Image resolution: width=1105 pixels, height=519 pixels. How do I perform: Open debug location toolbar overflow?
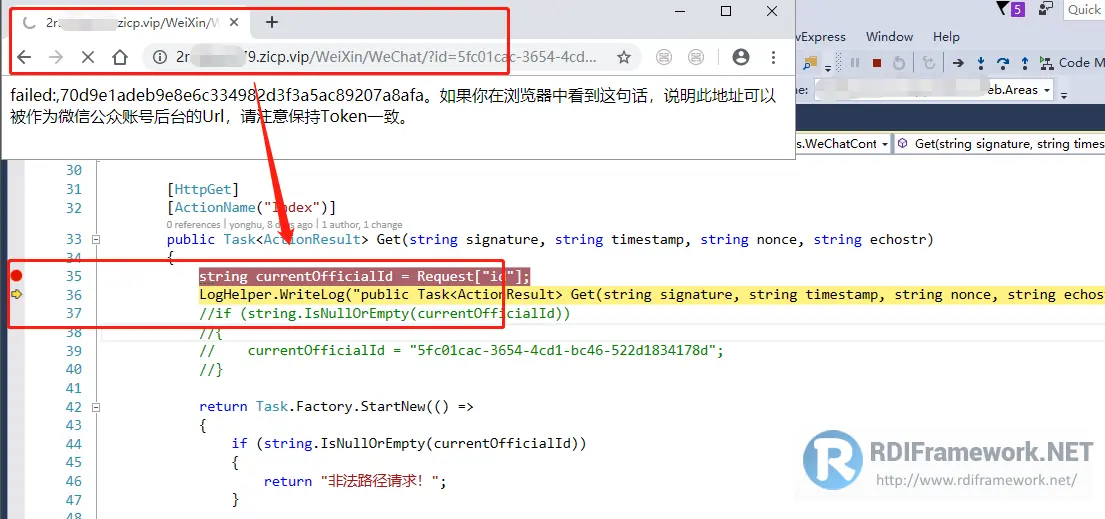tap(1064, 94)
